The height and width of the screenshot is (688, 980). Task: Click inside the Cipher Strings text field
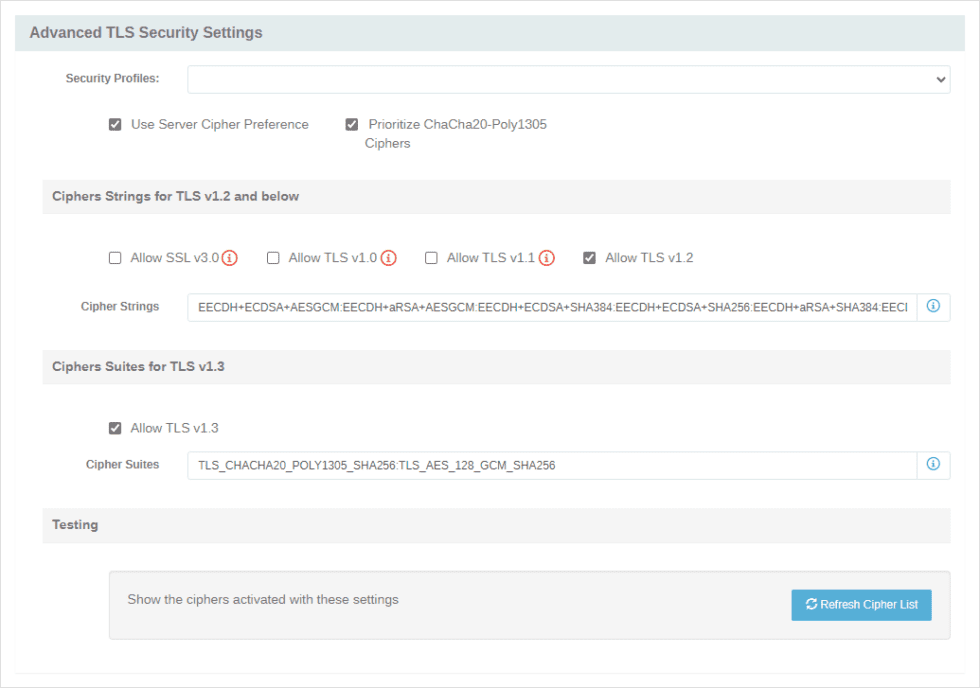point(550,307)
